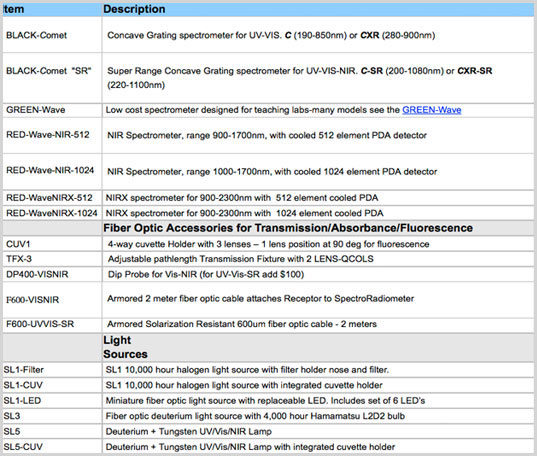The height and width of the screenshot is (456, 537).
Task: Click the Adjustable pathlength Transmission Fixture description
Action: click(x=241, y=259)
